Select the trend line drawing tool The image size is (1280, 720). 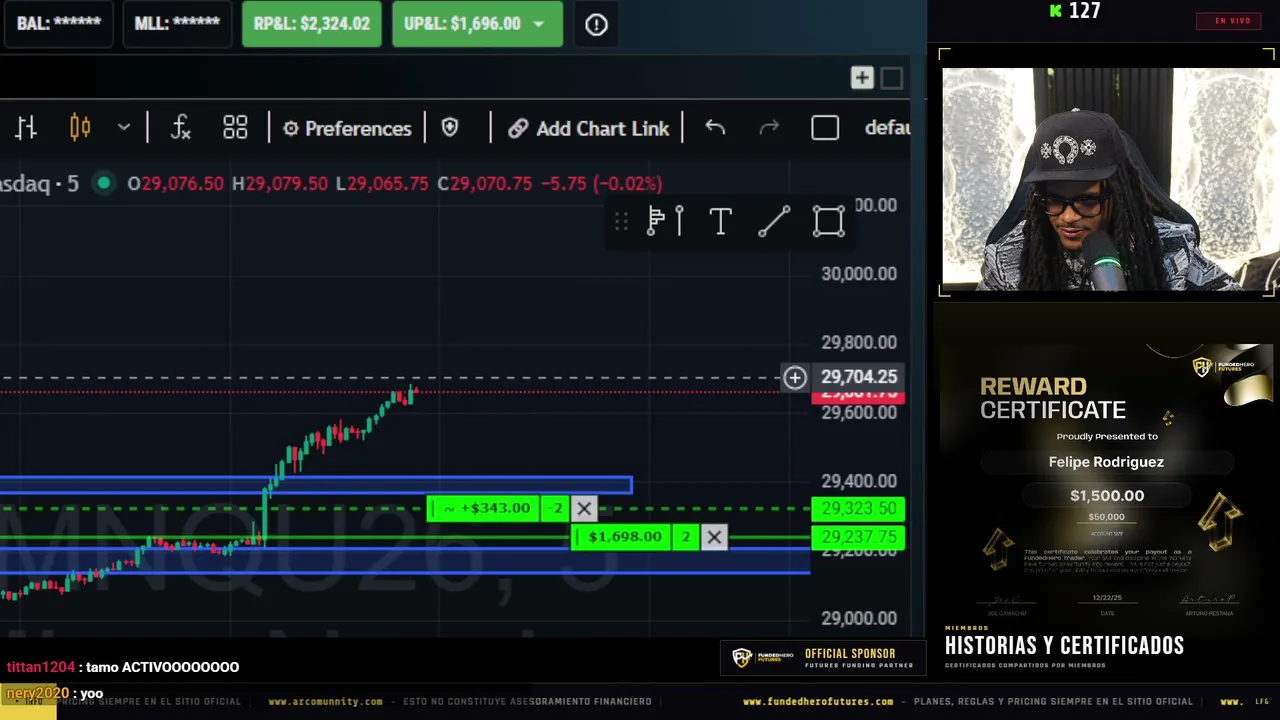tap(774, 221)
